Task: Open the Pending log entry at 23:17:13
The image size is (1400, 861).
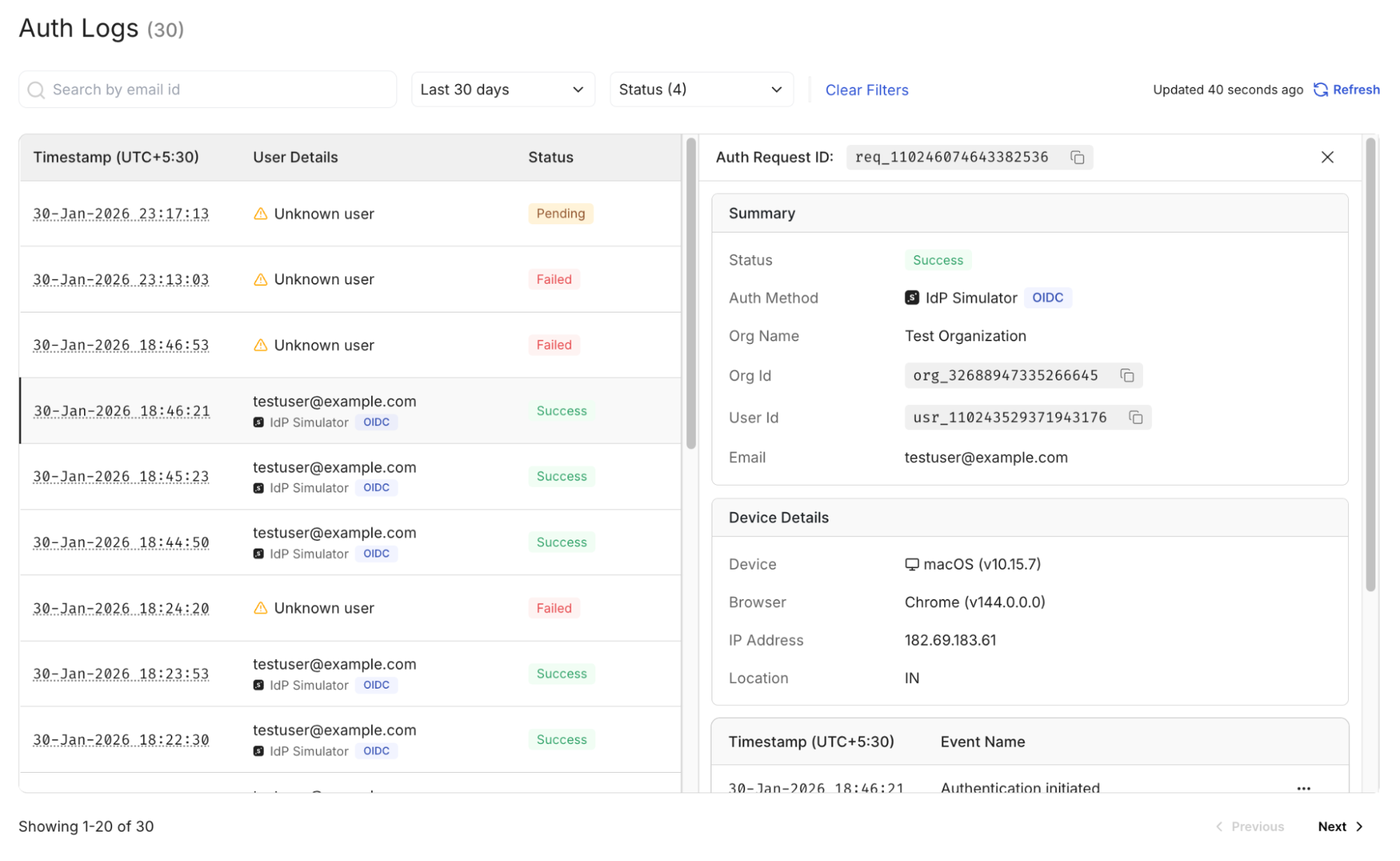Action: (350, 214)
